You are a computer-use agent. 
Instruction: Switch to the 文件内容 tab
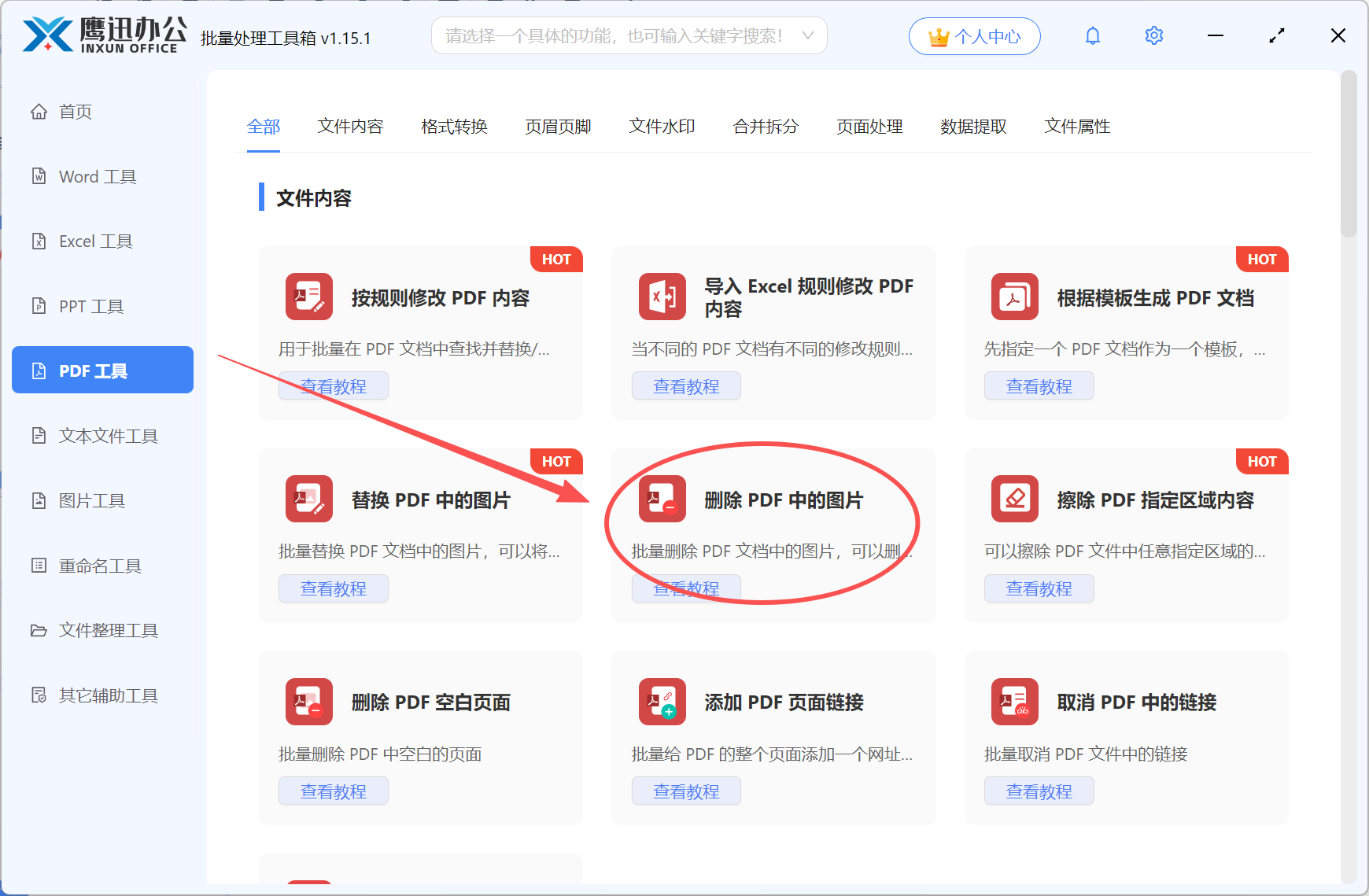click(x=350, y=126)
